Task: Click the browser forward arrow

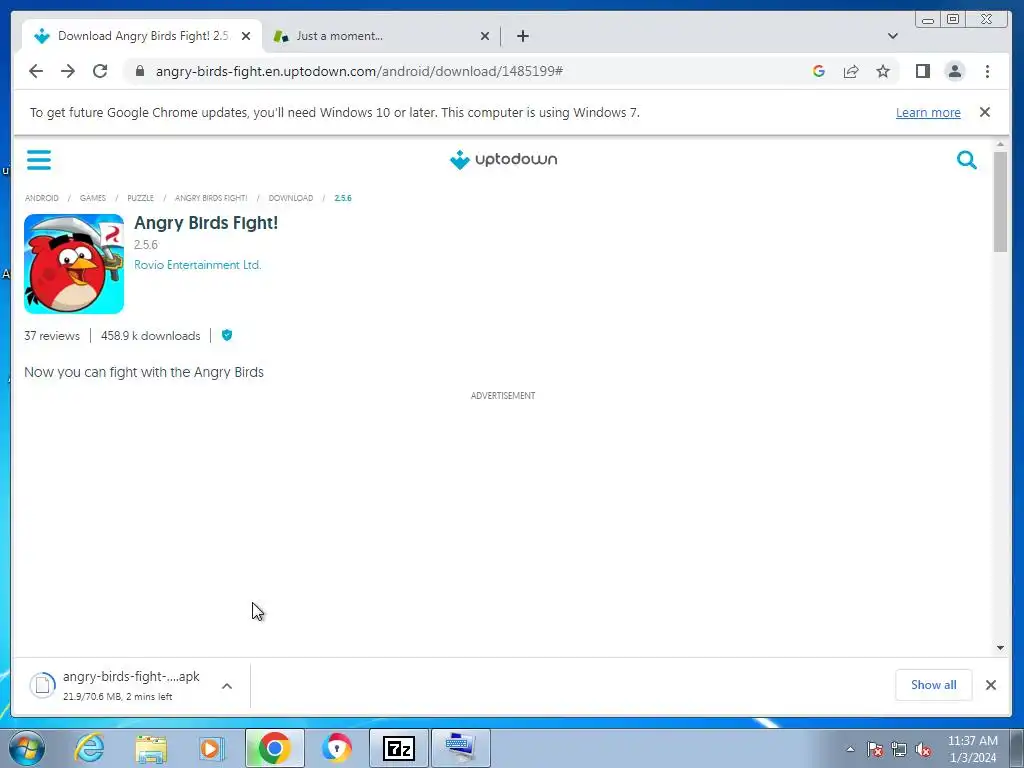Action: (x=68, y=71)
